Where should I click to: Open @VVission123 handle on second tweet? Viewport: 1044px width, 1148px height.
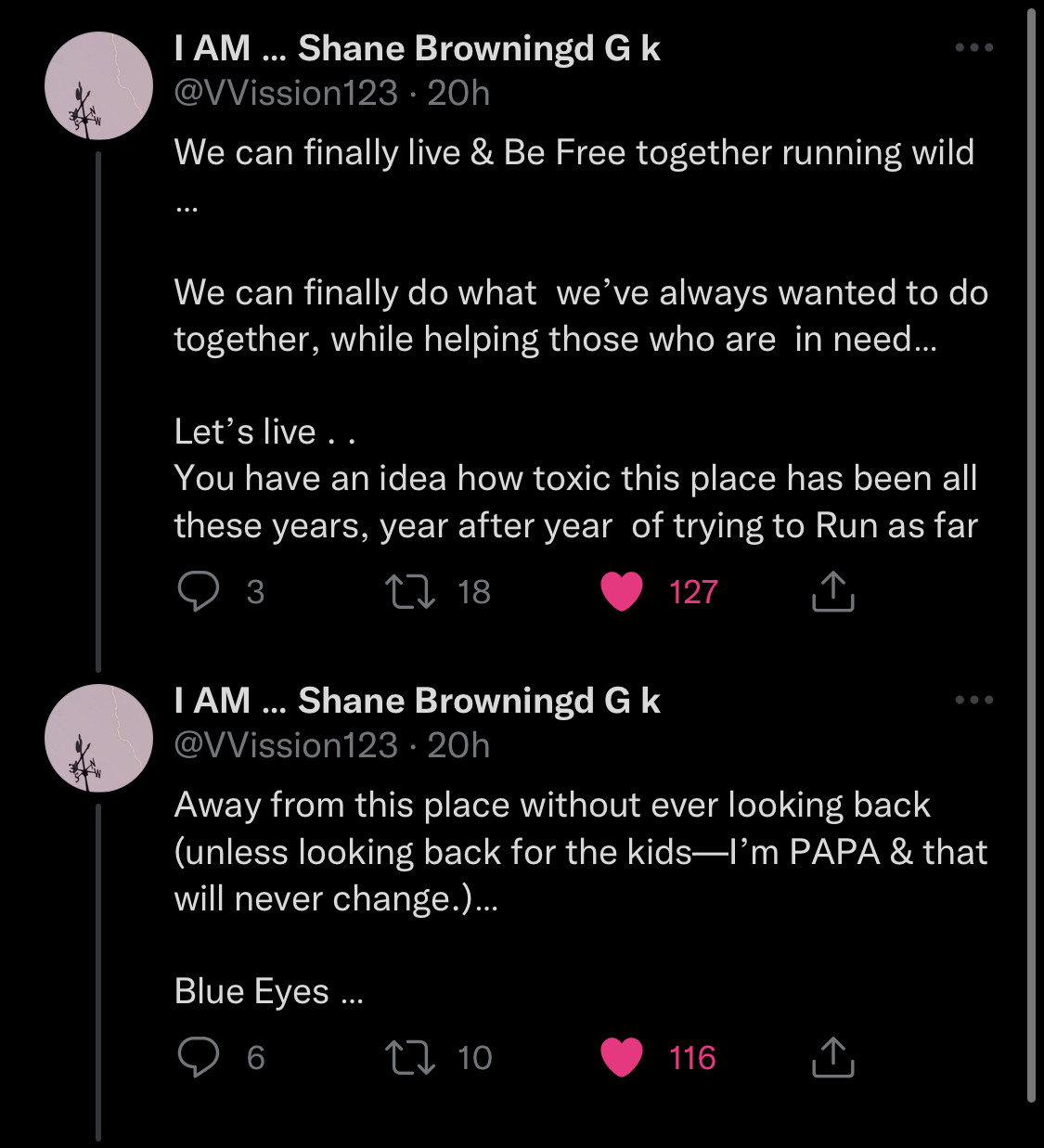point(286,745)
